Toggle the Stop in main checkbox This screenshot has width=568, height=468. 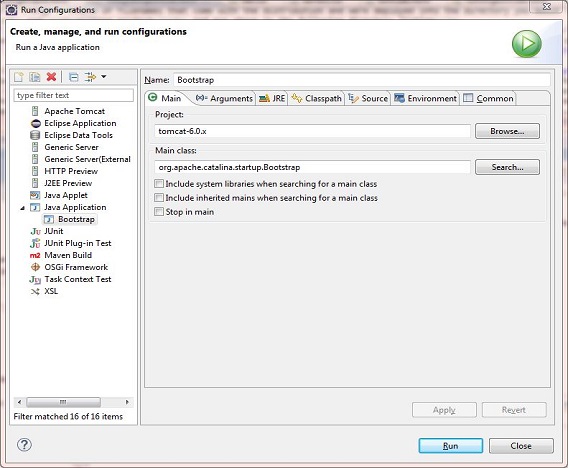click(159, 212)
